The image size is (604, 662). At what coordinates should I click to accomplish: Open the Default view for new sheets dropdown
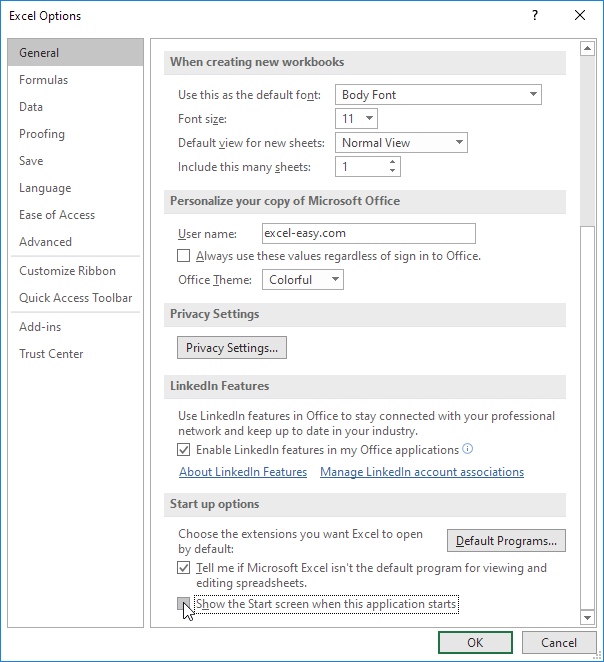[459, 143]
